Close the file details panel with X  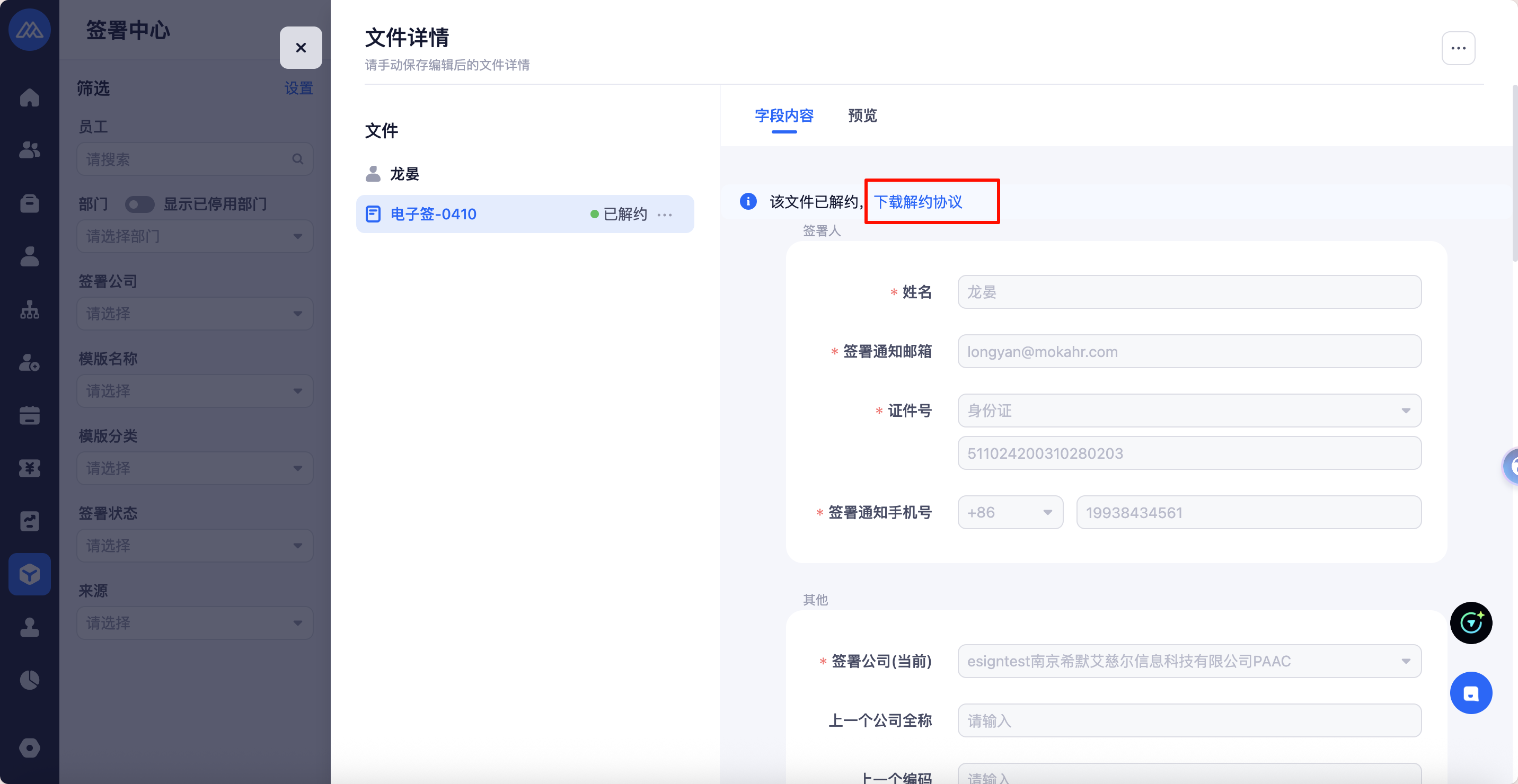point(301,48)
